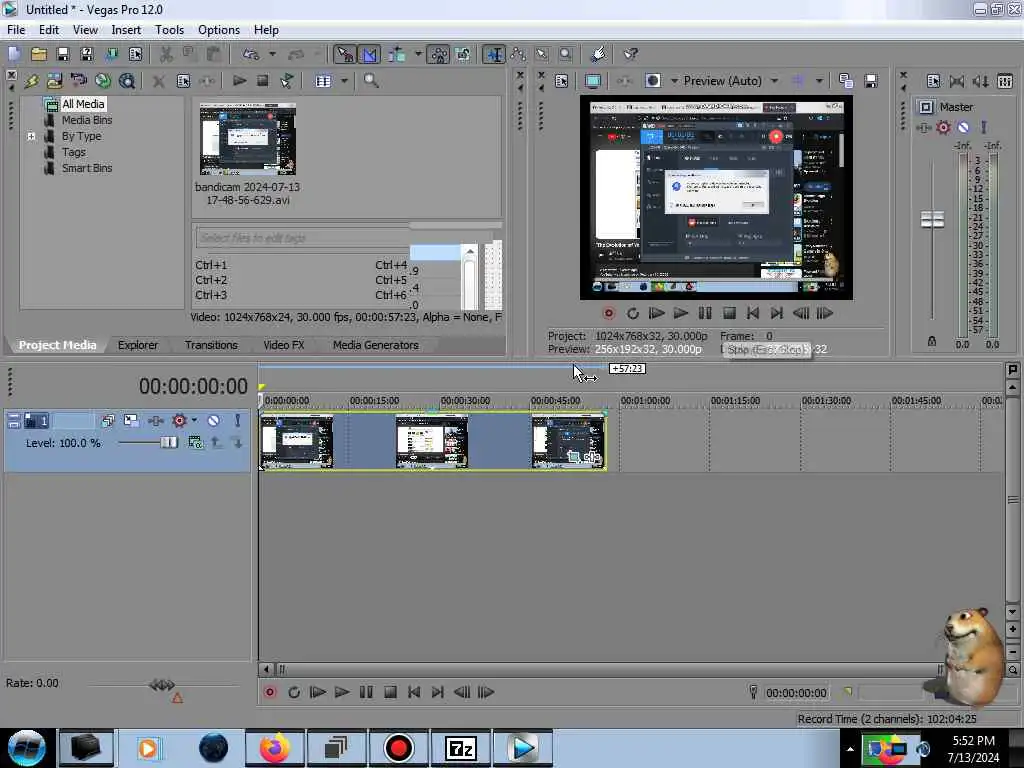Click the Open project folder icon

pyautogui.click(x=39, y=54)
